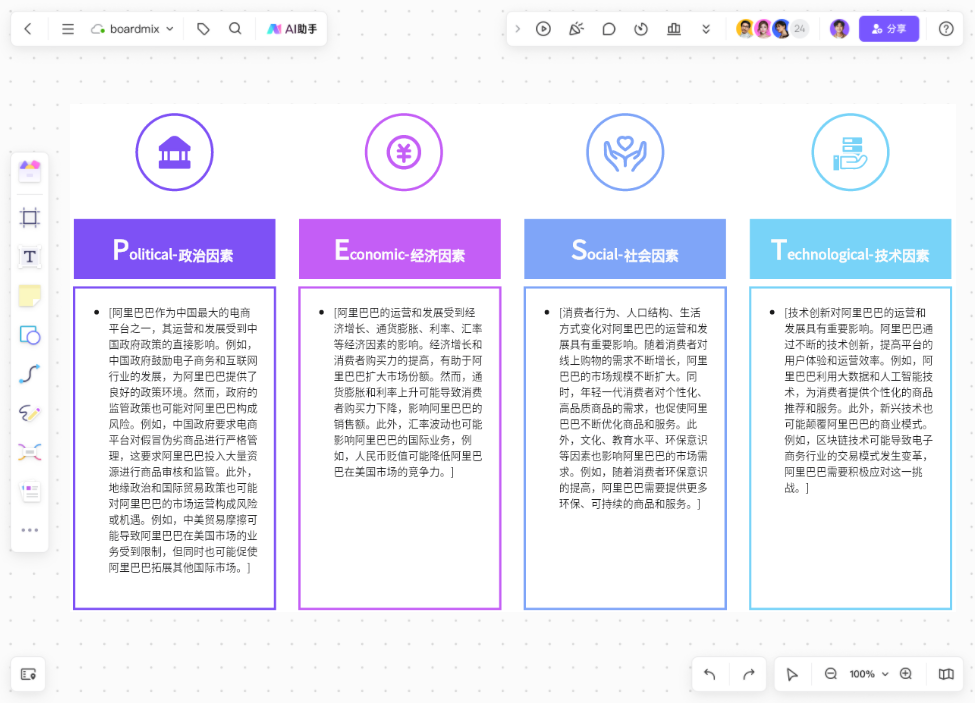
Task: Click the 分享 share button
Action: click(x=889, y=29)
